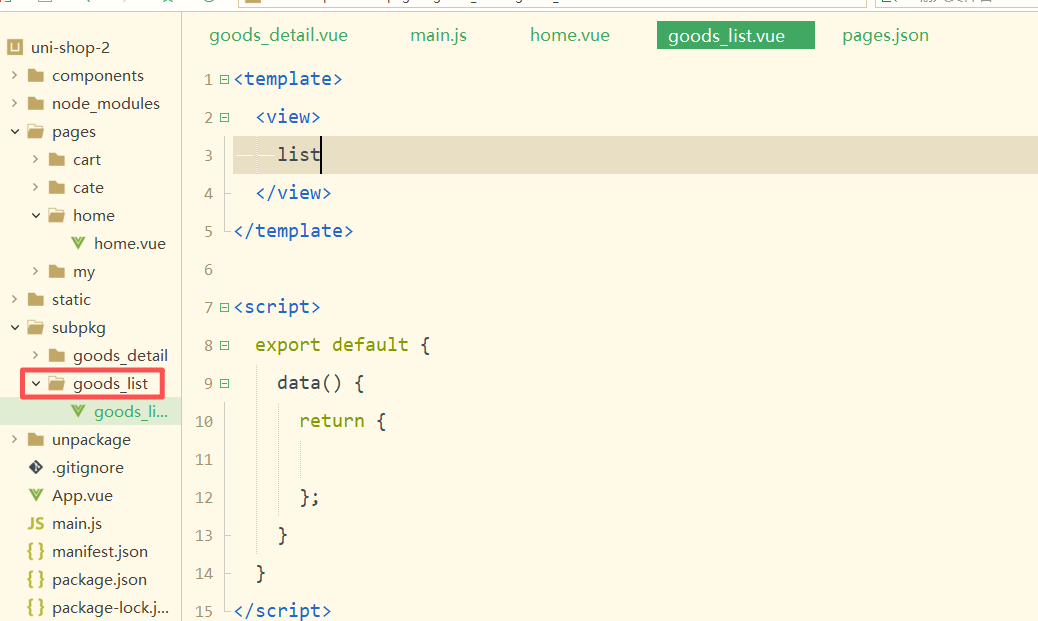The width and height of the screenshot is (1038, 621).
Task: Open package-lock.j... in the file tree
Action: coord(110,608)
